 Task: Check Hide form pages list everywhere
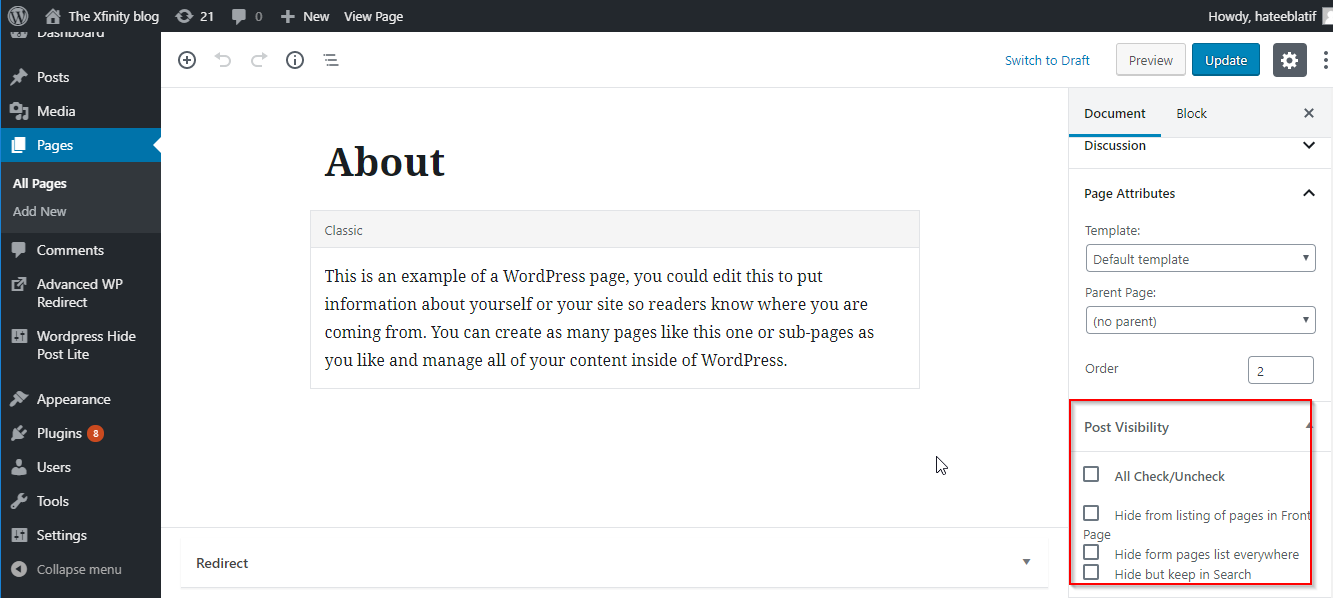1091,552
